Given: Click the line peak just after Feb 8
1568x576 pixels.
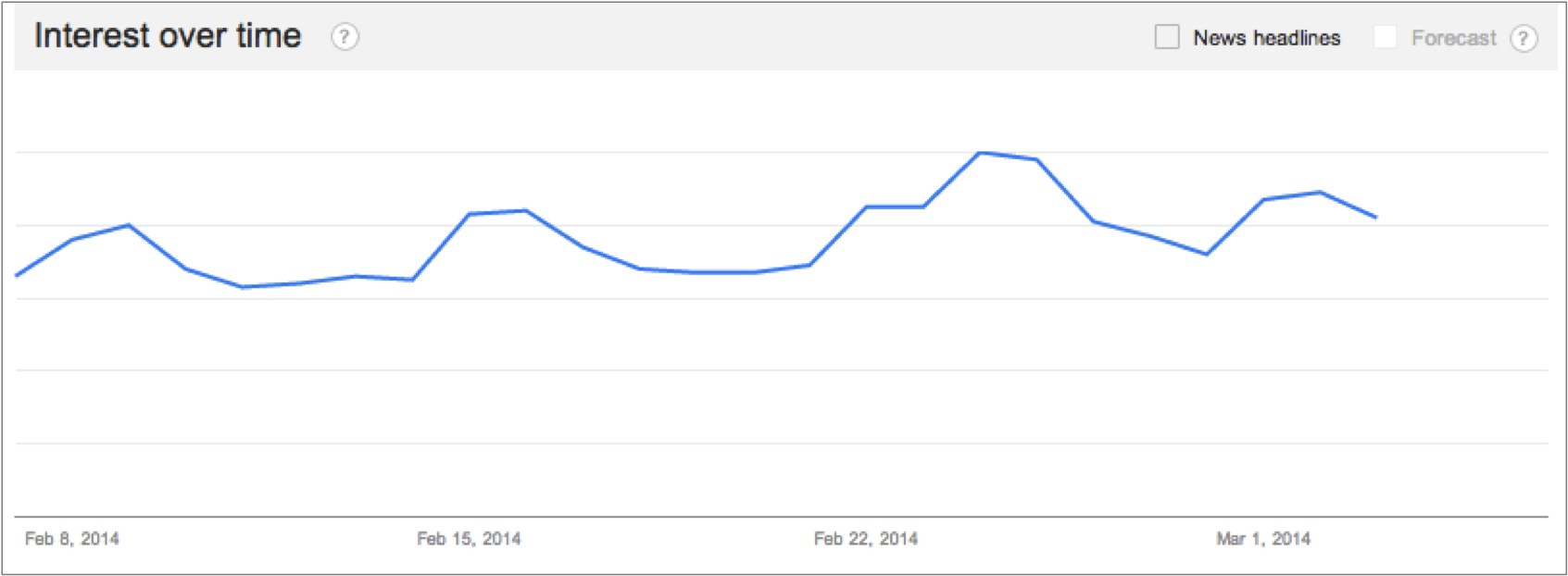Looking at the screenshot, I should pos(129,225).
